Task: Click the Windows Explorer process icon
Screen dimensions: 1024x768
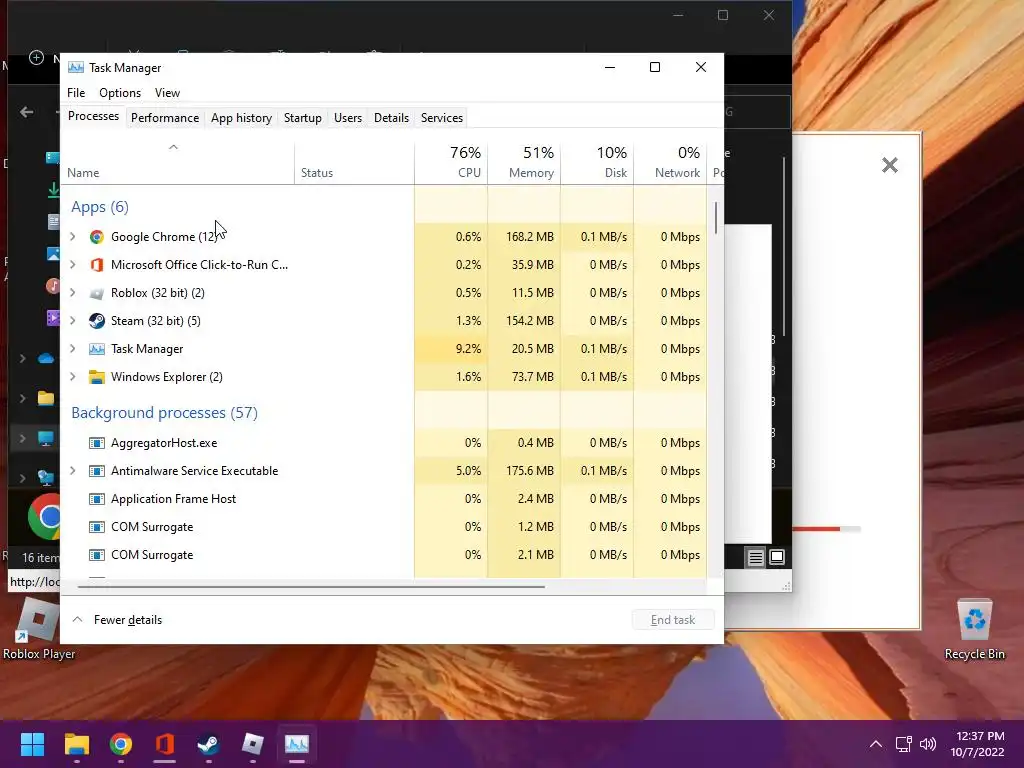Action: [x=97, y=377]
